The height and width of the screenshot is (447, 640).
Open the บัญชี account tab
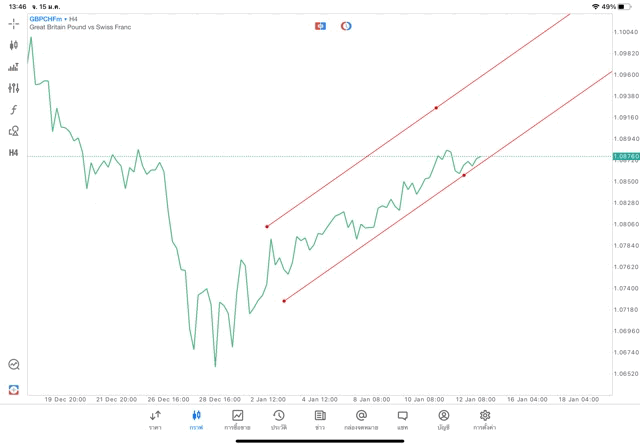tap(443, 419)
